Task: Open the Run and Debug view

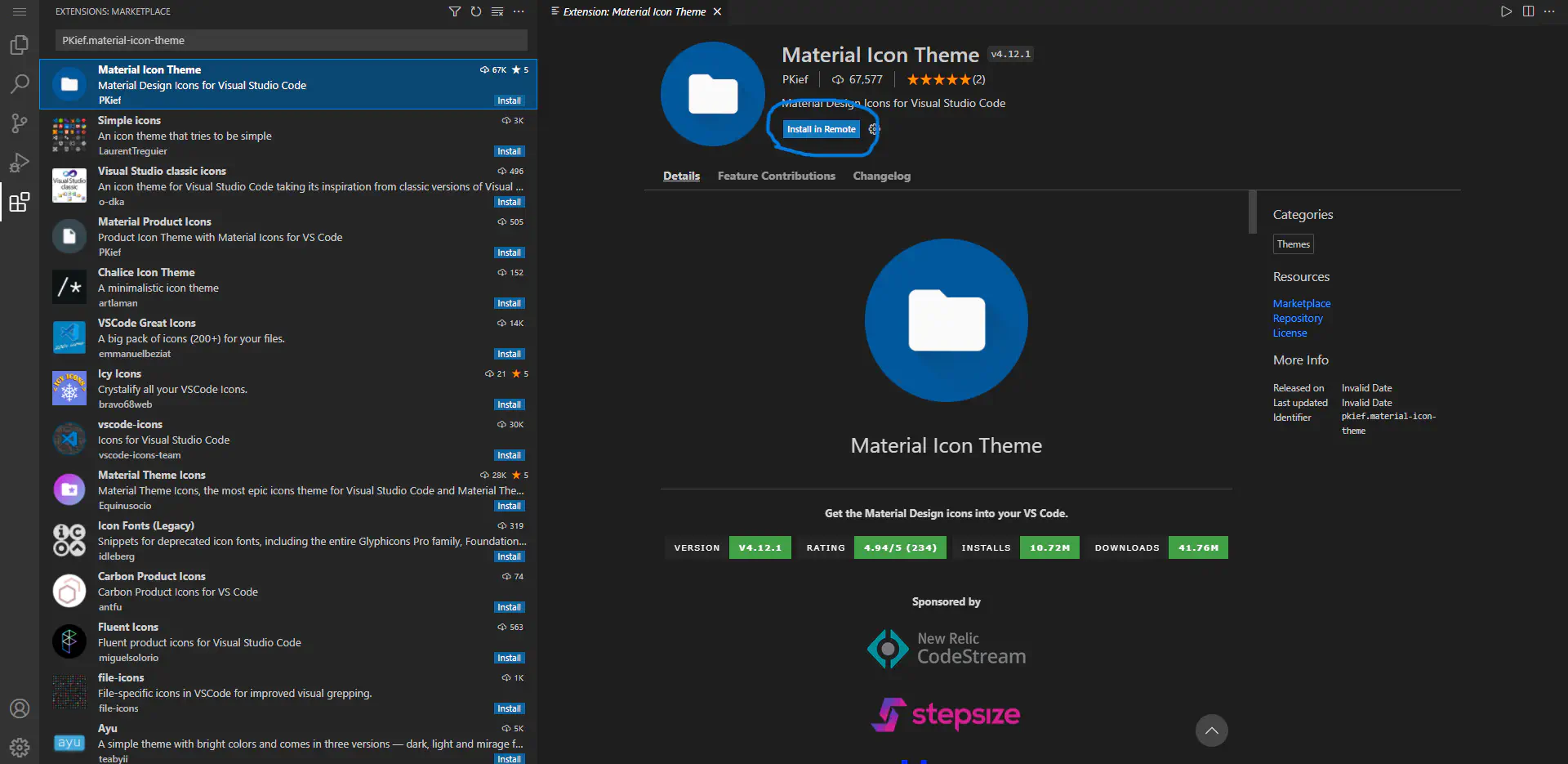Action: coord(20,163)
